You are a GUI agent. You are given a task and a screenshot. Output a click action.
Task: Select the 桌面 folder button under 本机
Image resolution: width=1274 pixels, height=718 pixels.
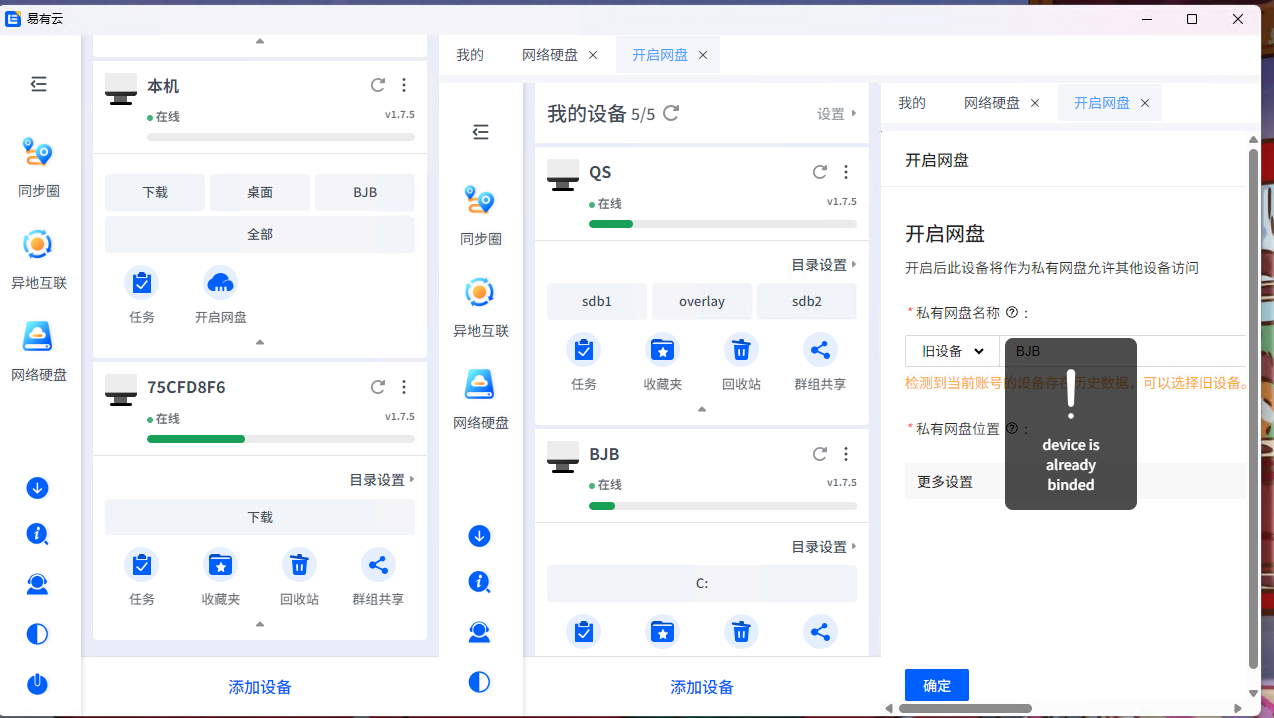point(260,192)
